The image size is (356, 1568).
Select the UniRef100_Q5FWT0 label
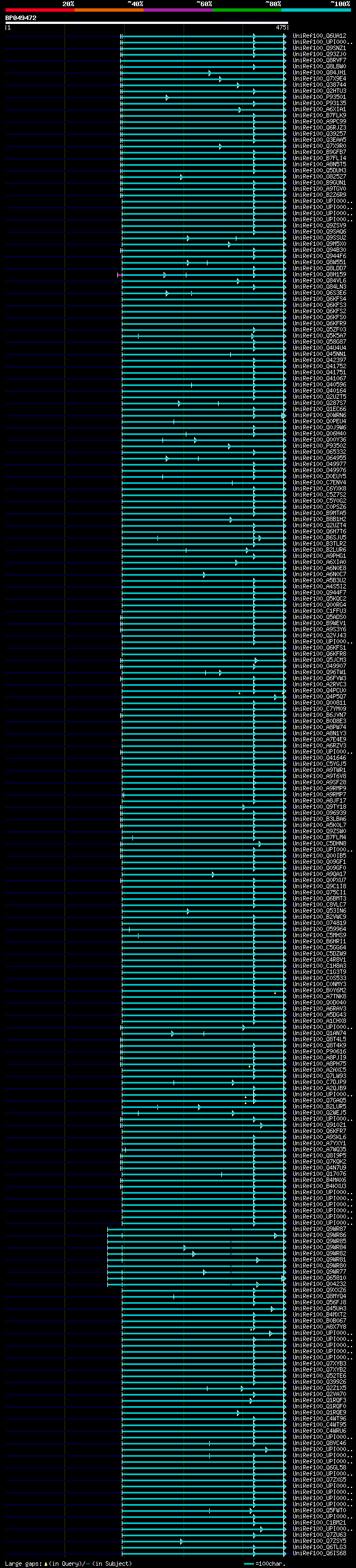coord(319,1510)
